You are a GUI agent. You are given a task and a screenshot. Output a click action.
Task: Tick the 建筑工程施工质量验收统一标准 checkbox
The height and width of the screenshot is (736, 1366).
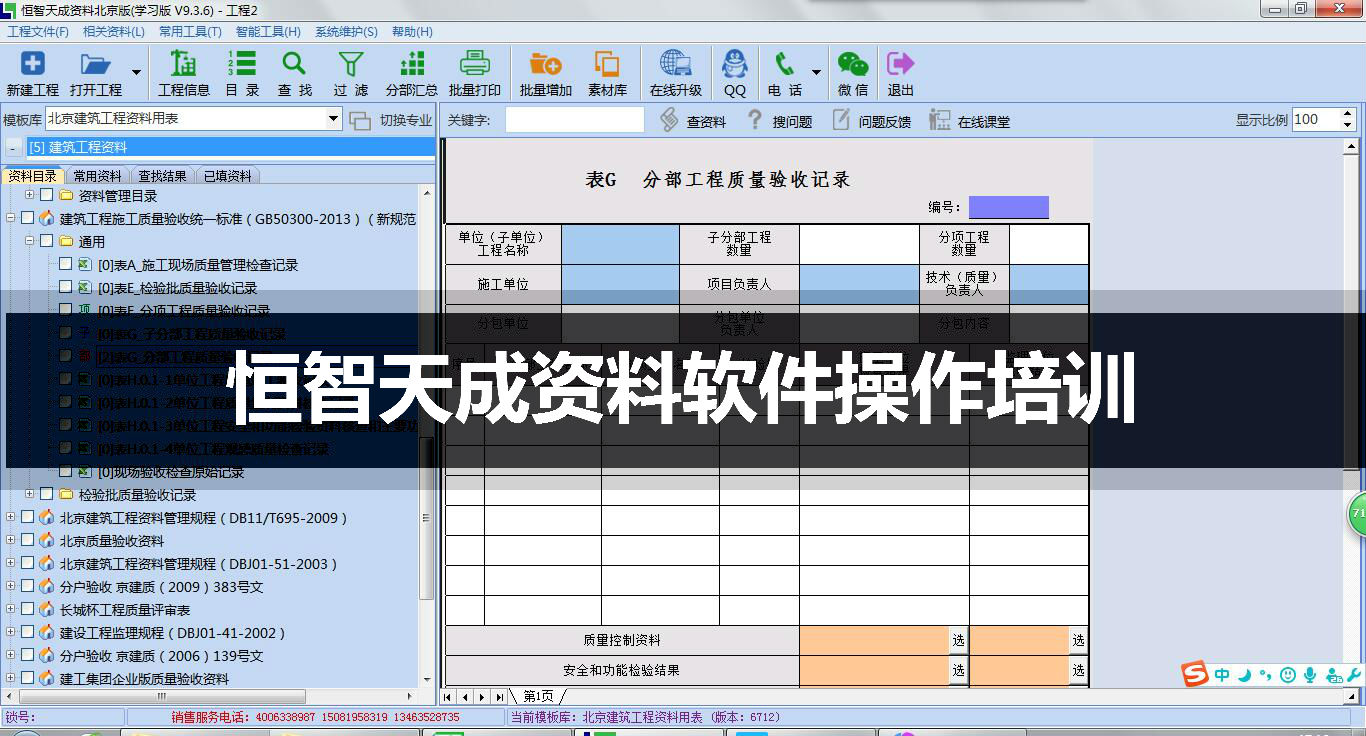pyautogui.click(x=27, y=218)
